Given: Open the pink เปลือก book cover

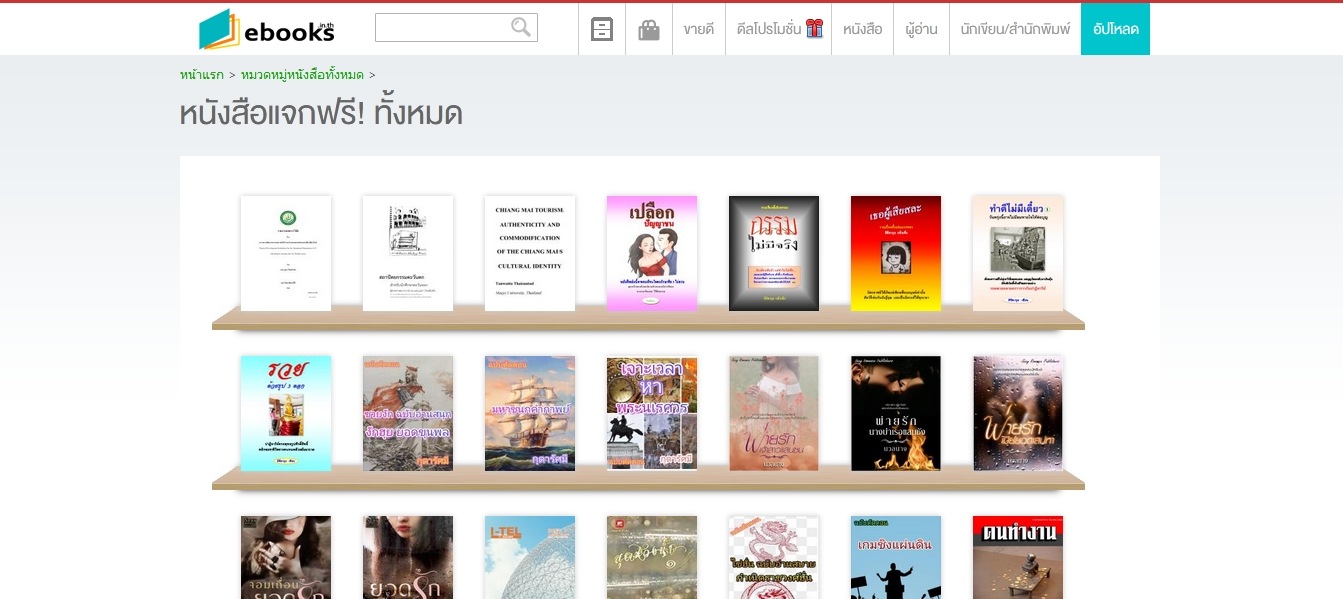Looking at the screenshot, I should 652,253.
